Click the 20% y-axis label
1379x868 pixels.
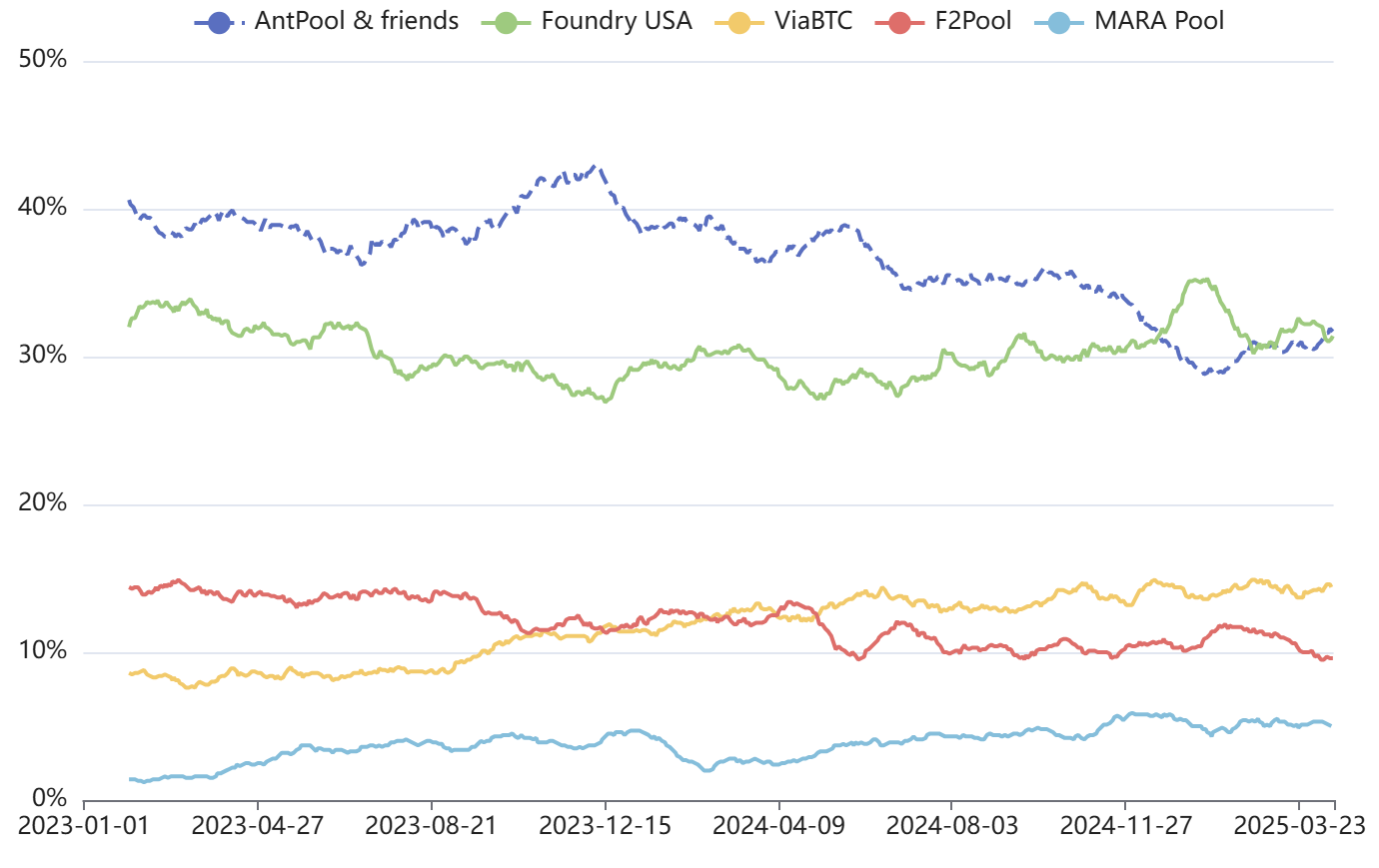click(43, 503)
